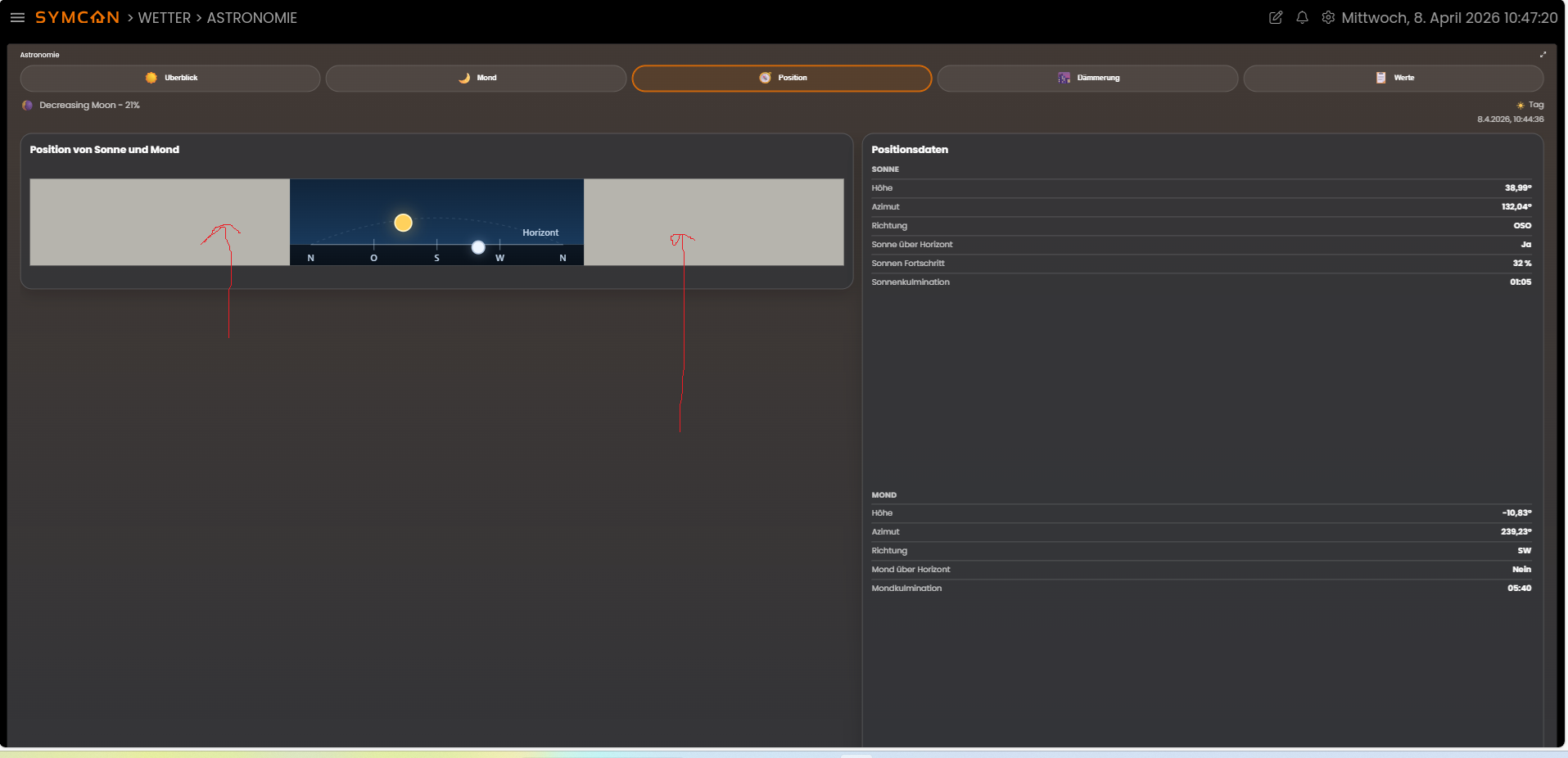Go to WETTER in the breadcrumb
The height and width of the screenshot is (758, 1568).
pyautogui.click(x=164, y=17)
